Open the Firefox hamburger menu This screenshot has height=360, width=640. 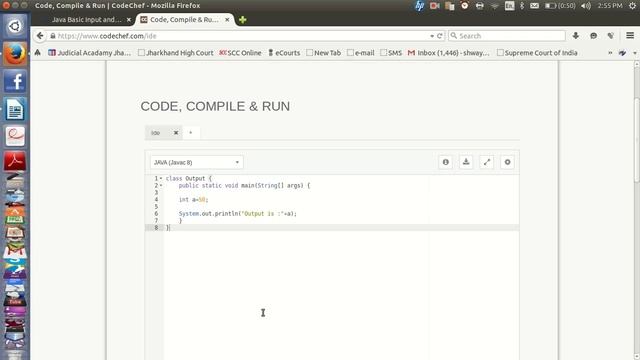coord(630,36)
